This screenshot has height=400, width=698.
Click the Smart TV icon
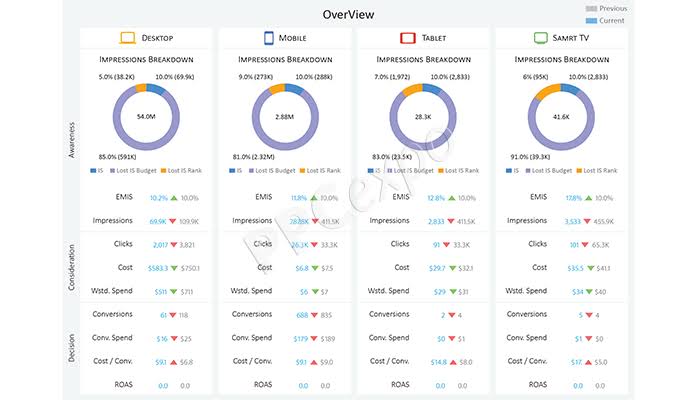[x=540, y=38]
